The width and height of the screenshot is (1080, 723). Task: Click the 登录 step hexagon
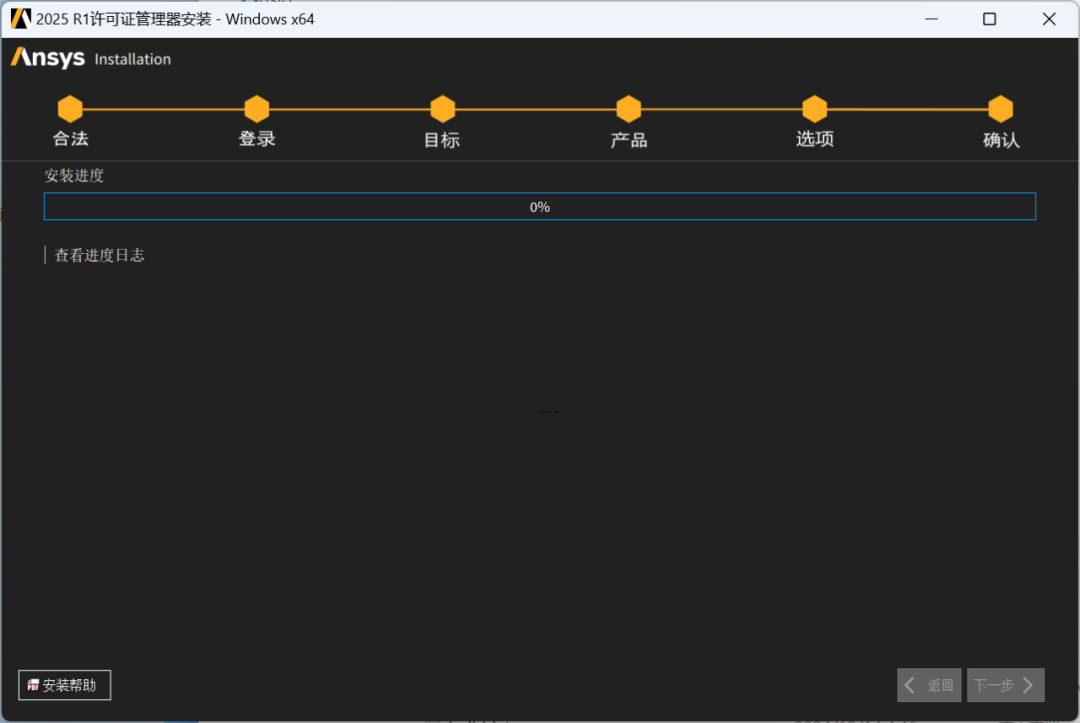(x=257, y=109)
